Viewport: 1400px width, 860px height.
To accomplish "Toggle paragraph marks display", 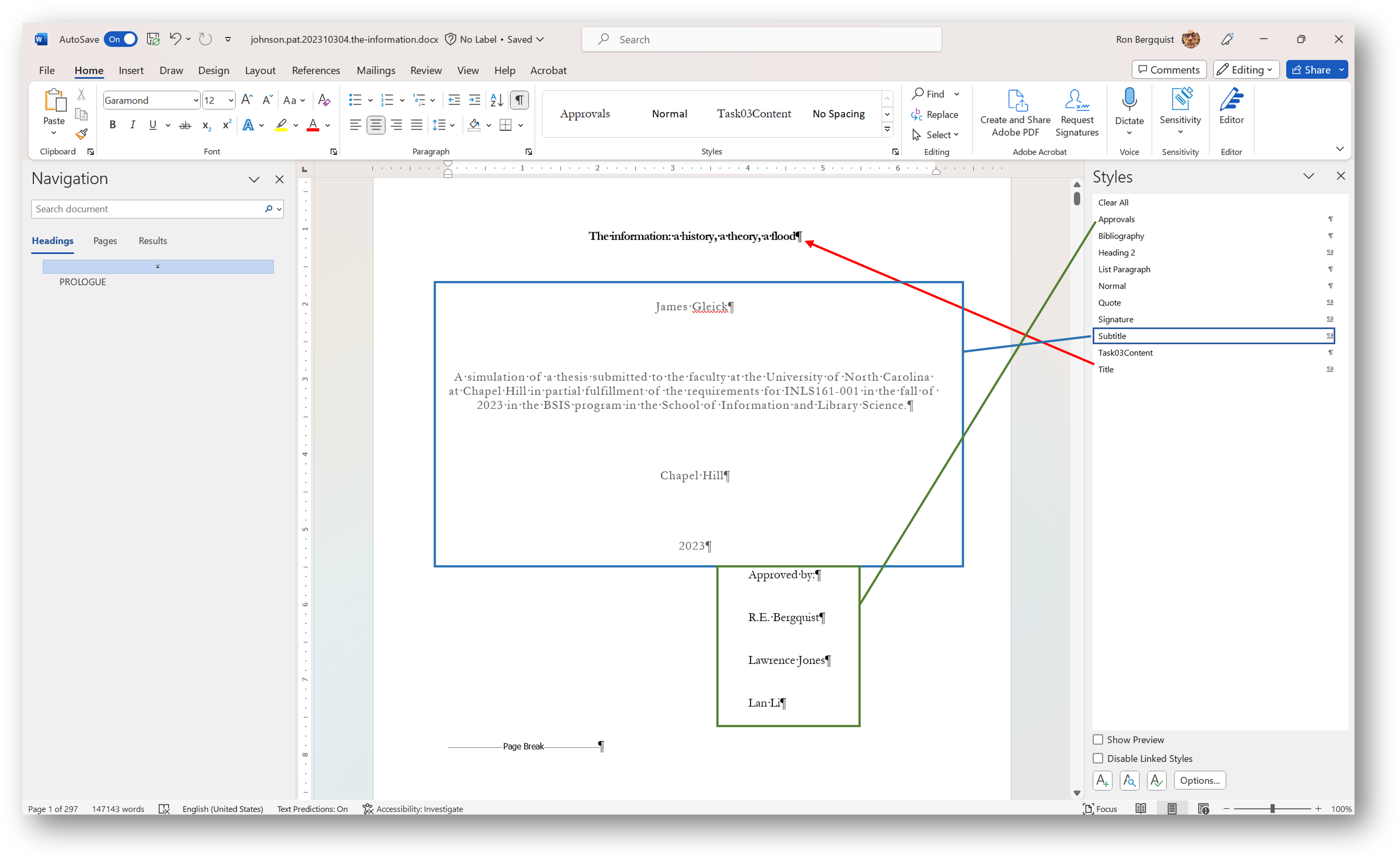I will click(x=519, y=100).
